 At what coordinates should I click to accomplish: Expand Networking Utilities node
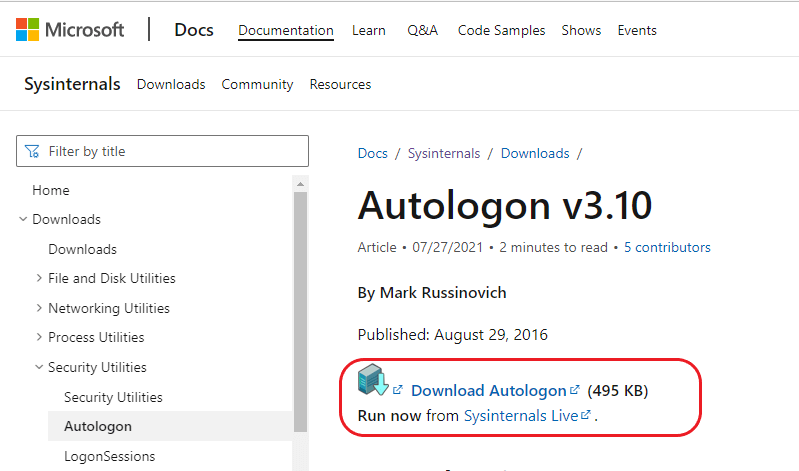(39, 308)
